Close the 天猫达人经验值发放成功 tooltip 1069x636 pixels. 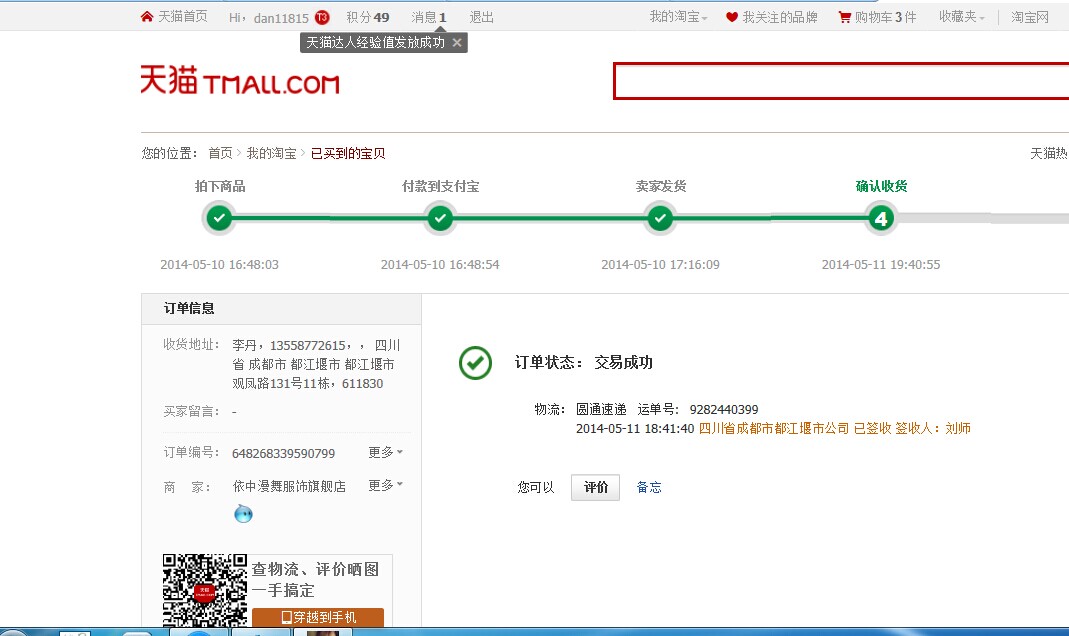[457, 42]
